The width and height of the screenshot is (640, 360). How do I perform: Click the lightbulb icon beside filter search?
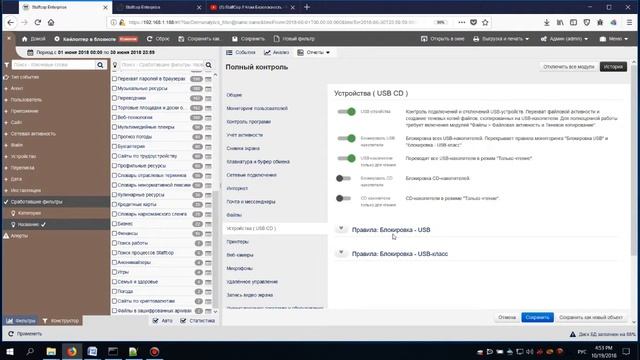[115, 65]
